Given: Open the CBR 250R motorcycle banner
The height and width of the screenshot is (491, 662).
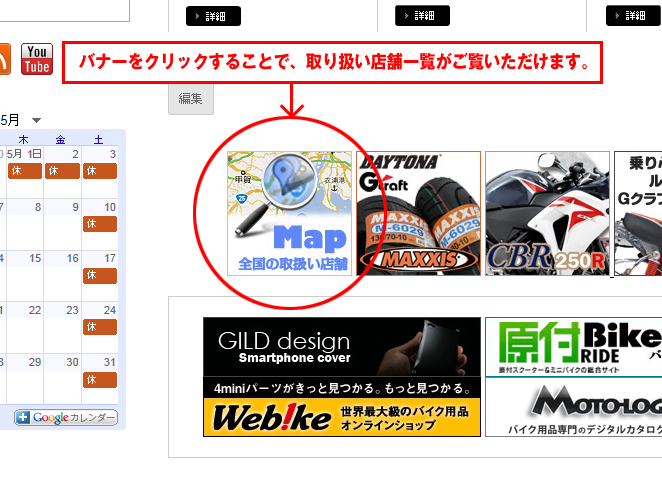Looking at the screenshot, I should 547,214.
